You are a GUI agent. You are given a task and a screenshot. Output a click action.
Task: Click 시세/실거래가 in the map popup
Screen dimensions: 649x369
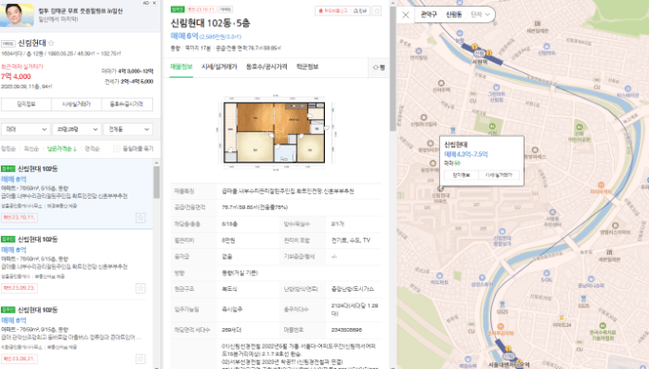[498, 175]
